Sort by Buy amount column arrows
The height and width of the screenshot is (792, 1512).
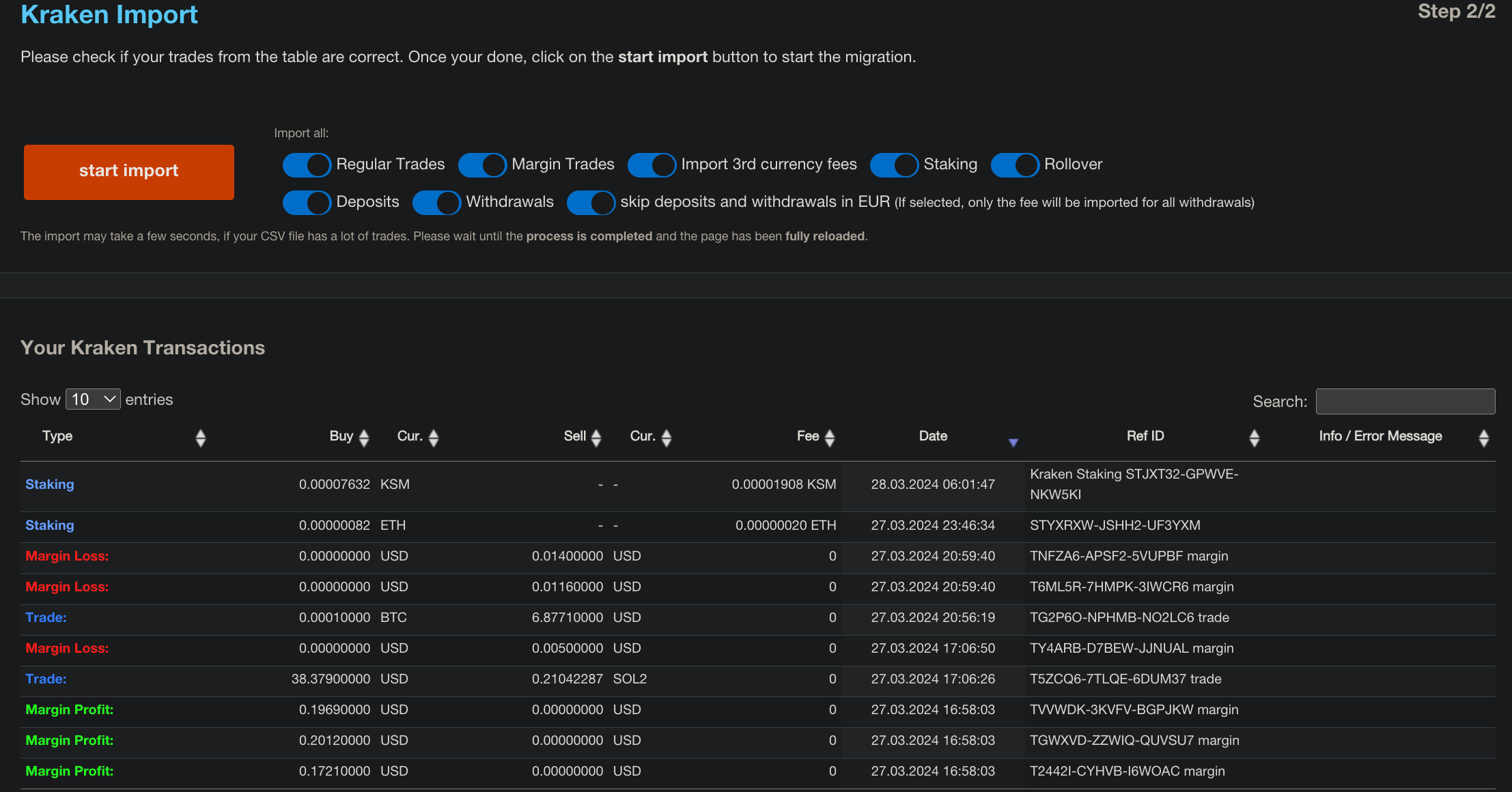[364, 438]
